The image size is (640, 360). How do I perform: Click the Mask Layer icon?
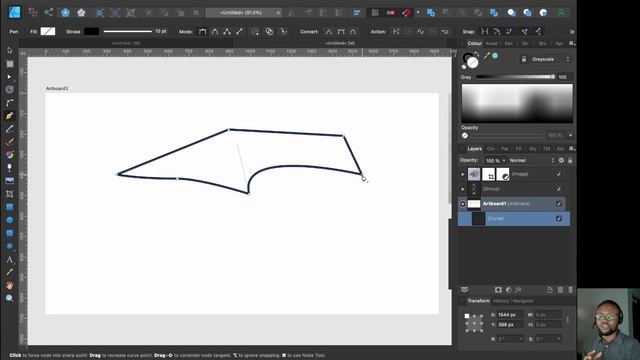[498, 290]
